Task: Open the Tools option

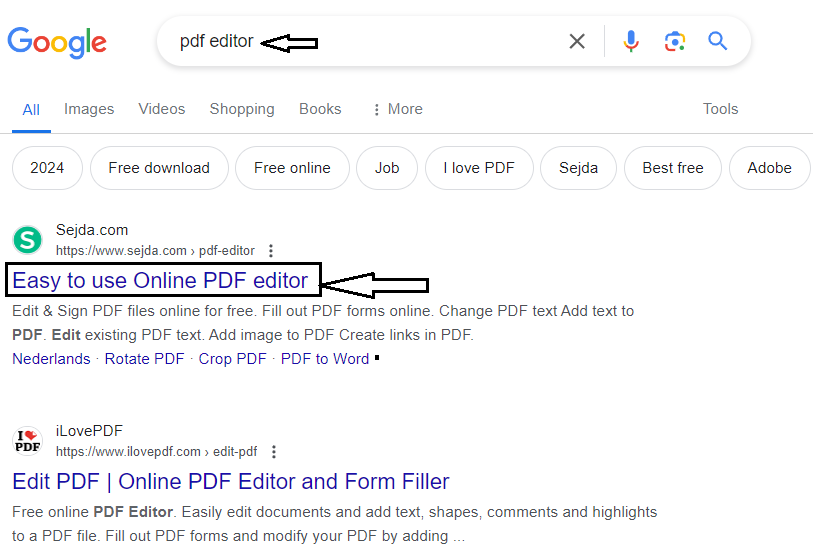Action: click(x=720, y=109)
